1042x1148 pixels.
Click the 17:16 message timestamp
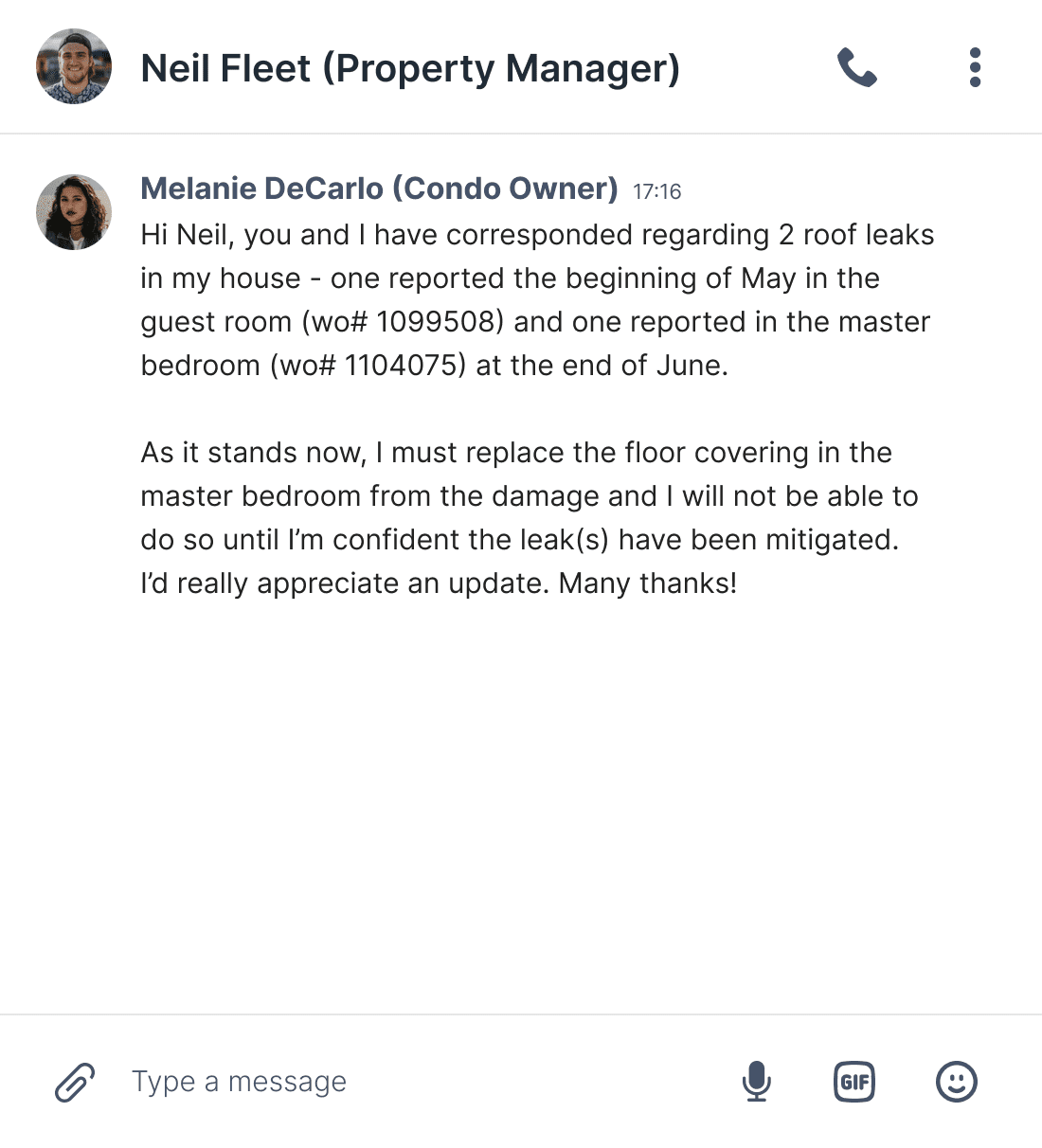[656, 191]
